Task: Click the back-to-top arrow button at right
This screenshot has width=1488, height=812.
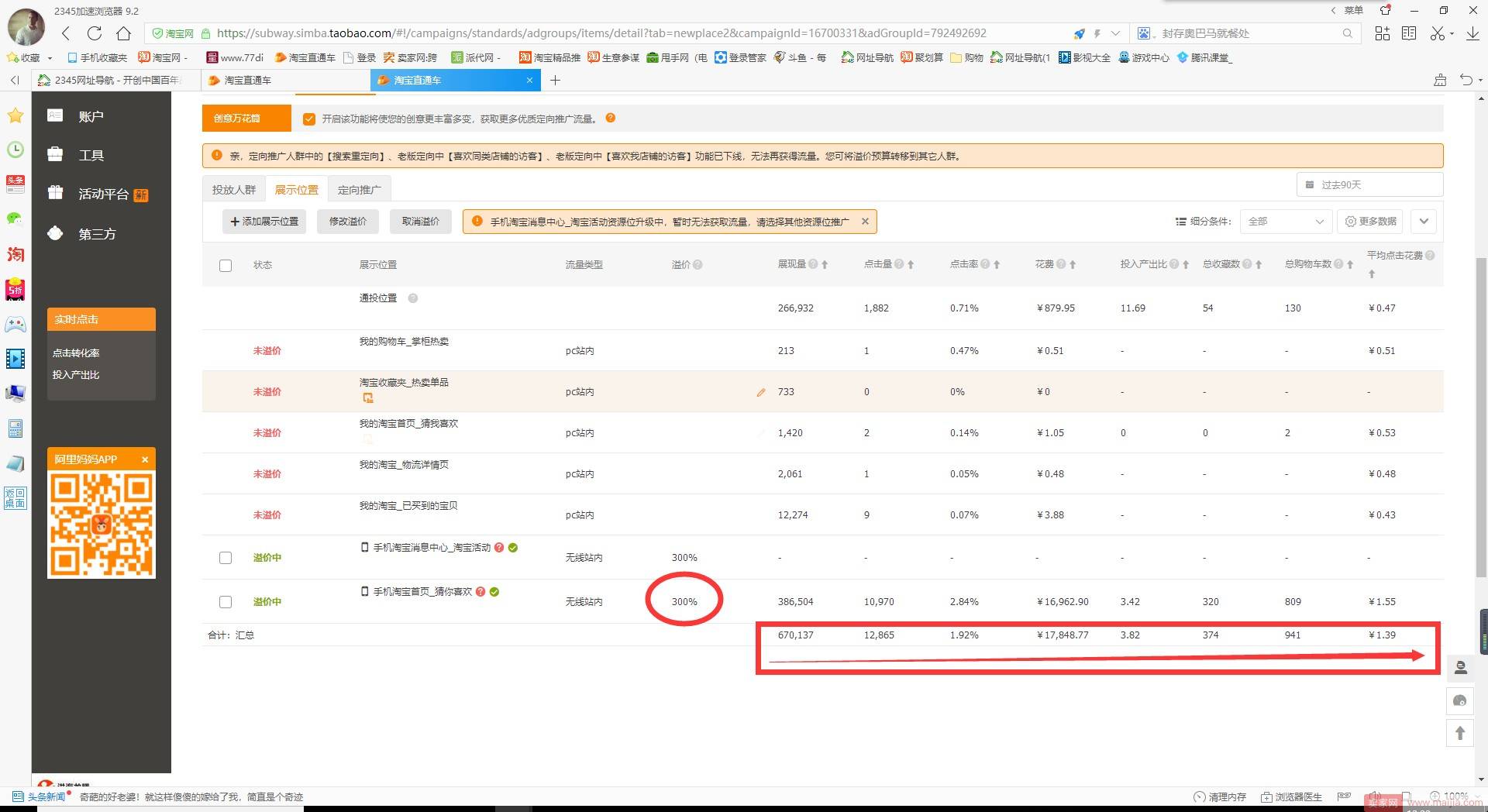Action: click(1460, 733)
